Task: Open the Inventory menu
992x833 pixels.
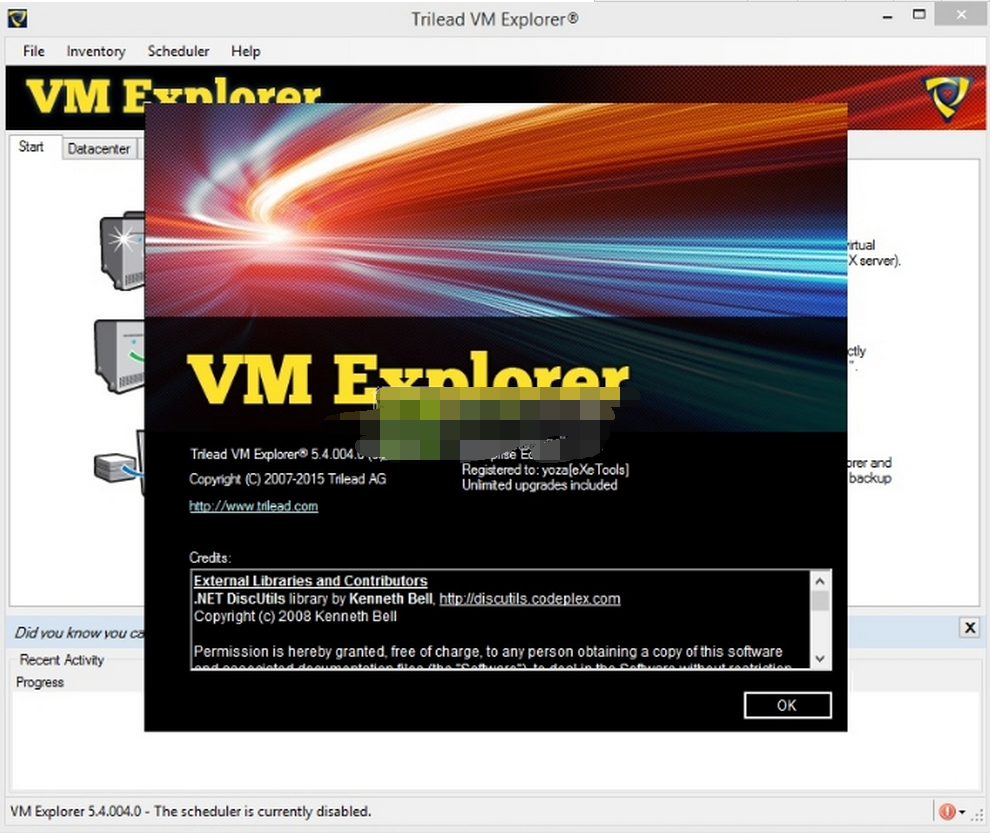Action: coord(96,51)
